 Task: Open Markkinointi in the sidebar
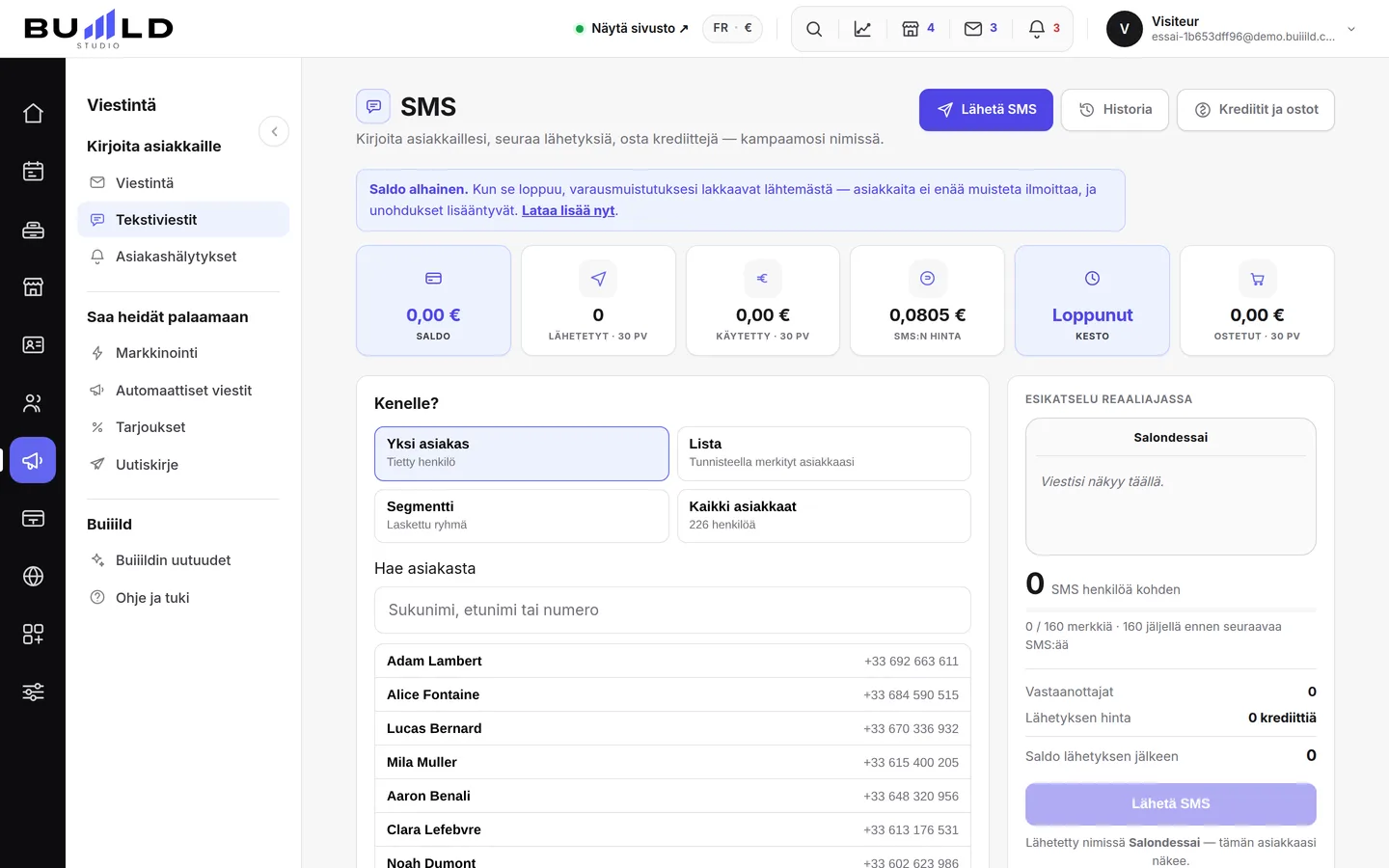pyautogui.click(x=183, y=353)
